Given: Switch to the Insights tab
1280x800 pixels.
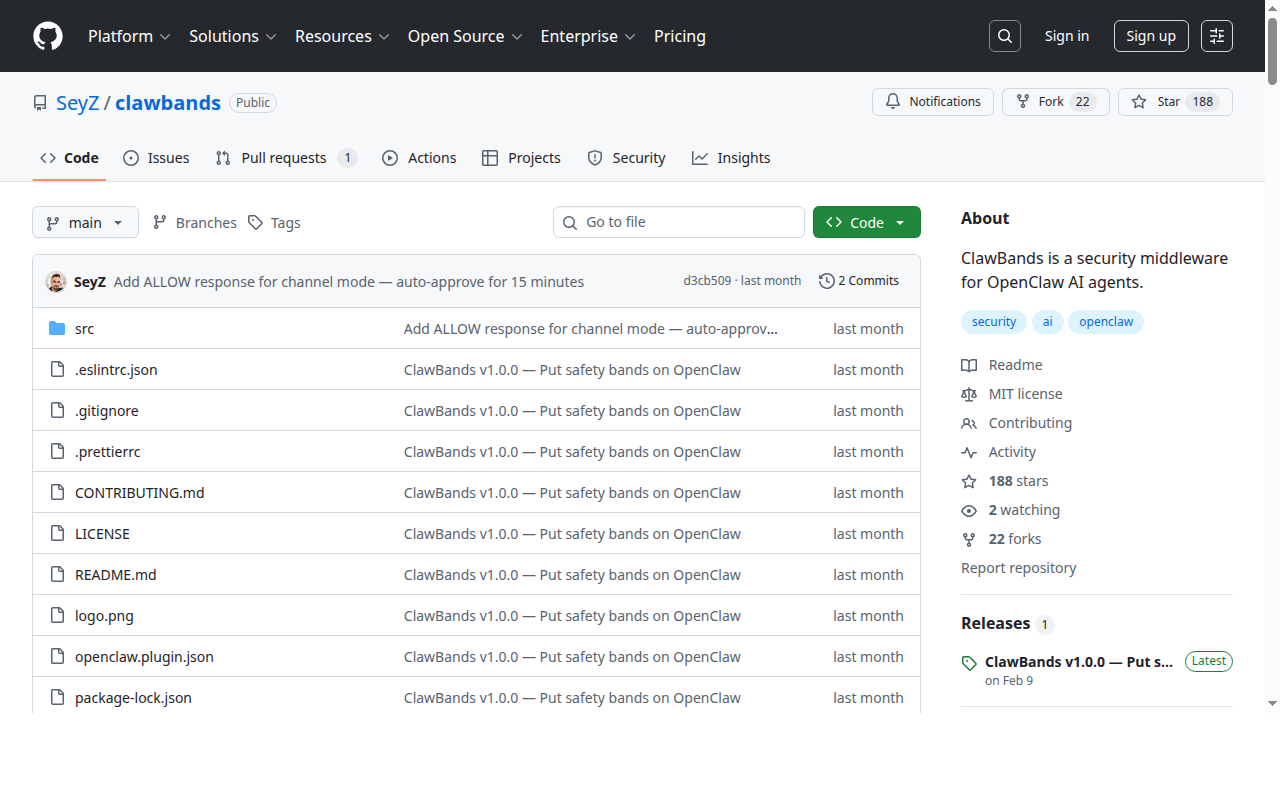Looking at the screenshot, I should (x=731, y=158).
